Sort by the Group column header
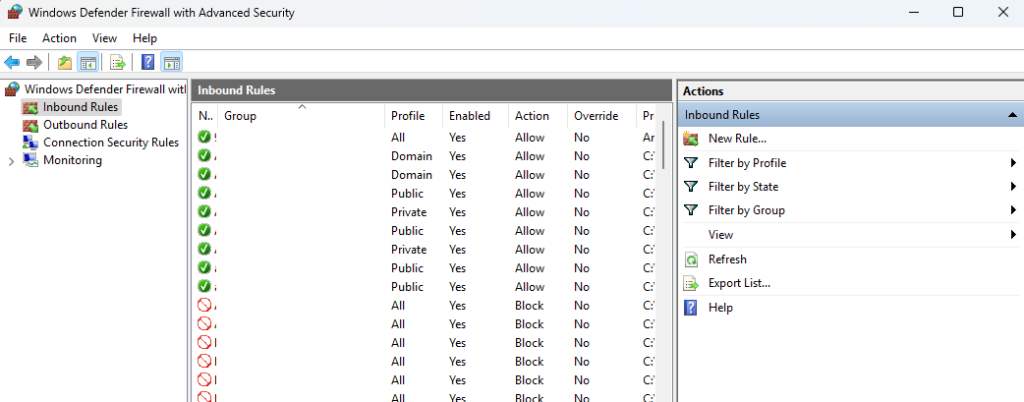Viewport: 1024px width, 402px height. pos(301,116)
